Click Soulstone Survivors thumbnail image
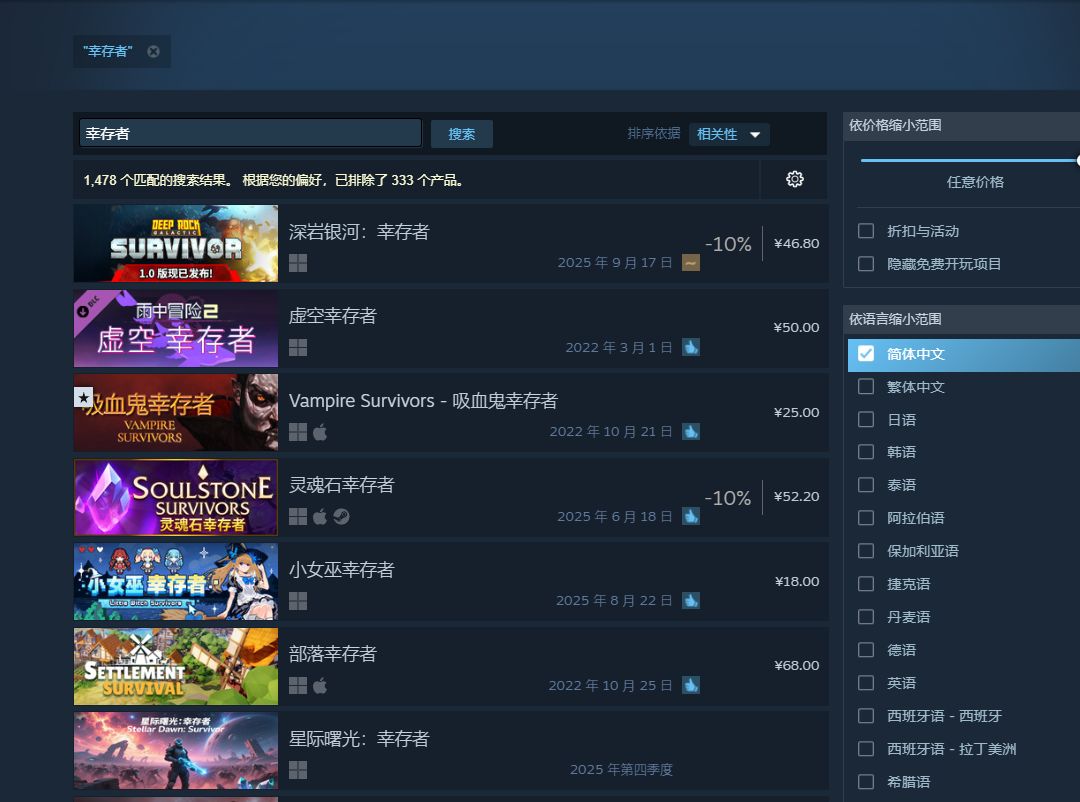The width and height of the screenshot is (1080, 802). click(x=176, y=497)
